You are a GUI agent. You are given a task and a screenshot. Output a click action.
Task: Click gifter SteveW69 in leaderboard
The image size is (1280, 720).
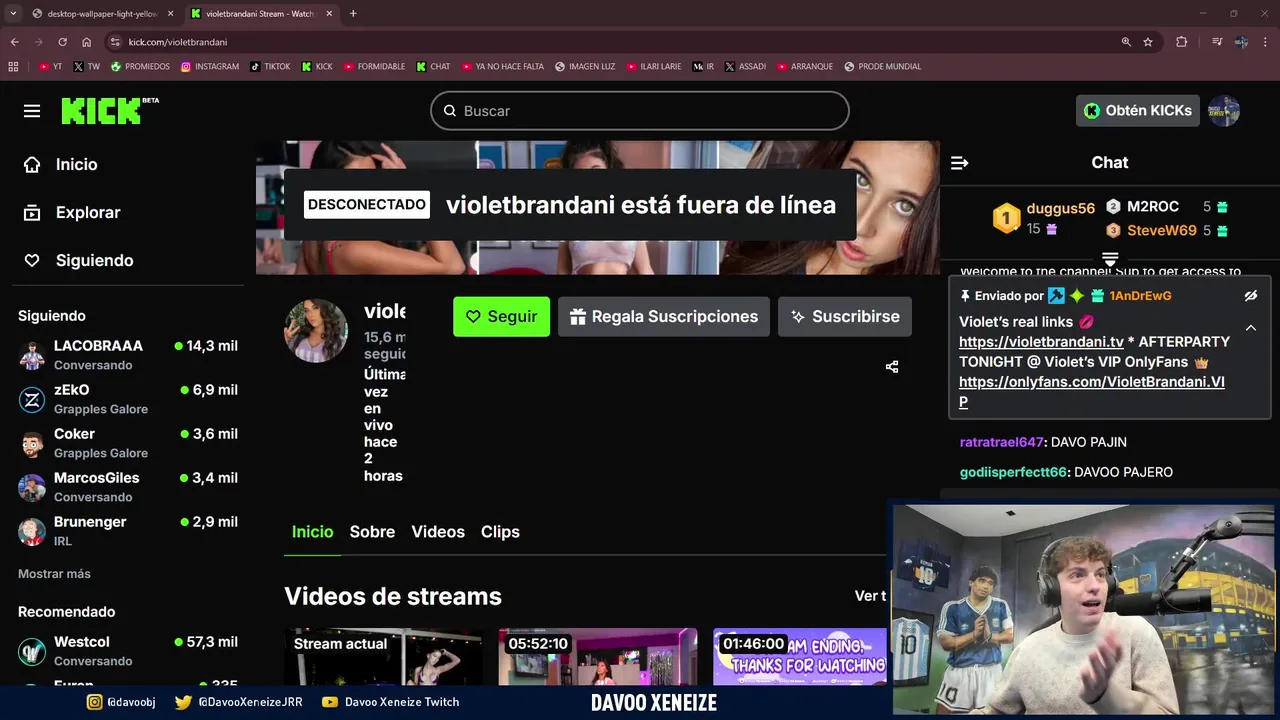pos(1162,230)
